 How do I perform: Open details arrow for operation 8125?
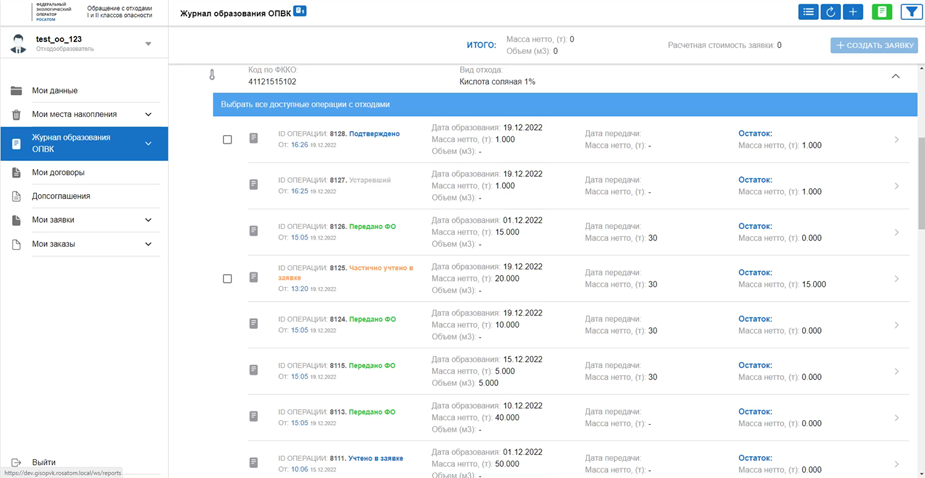click(897, 279)
